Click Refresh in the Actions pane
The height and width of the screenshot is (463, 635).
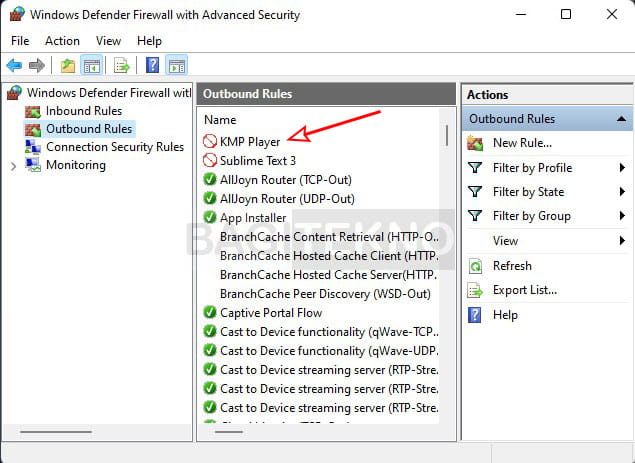click(x=512, y=266)
